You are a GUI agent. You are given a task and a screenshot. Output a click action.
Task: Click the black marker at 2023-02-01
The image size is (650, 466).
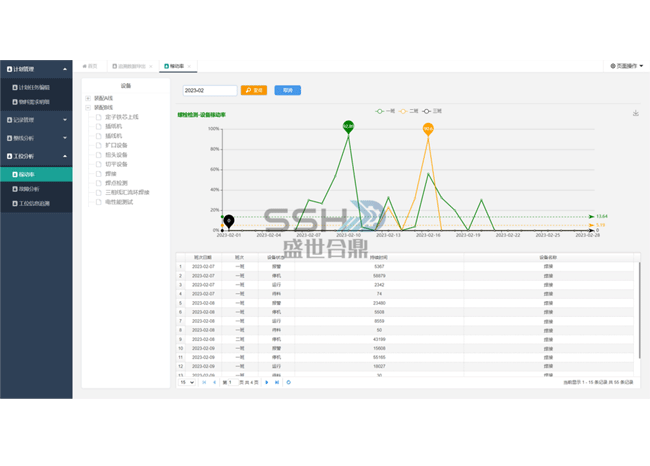229,221
